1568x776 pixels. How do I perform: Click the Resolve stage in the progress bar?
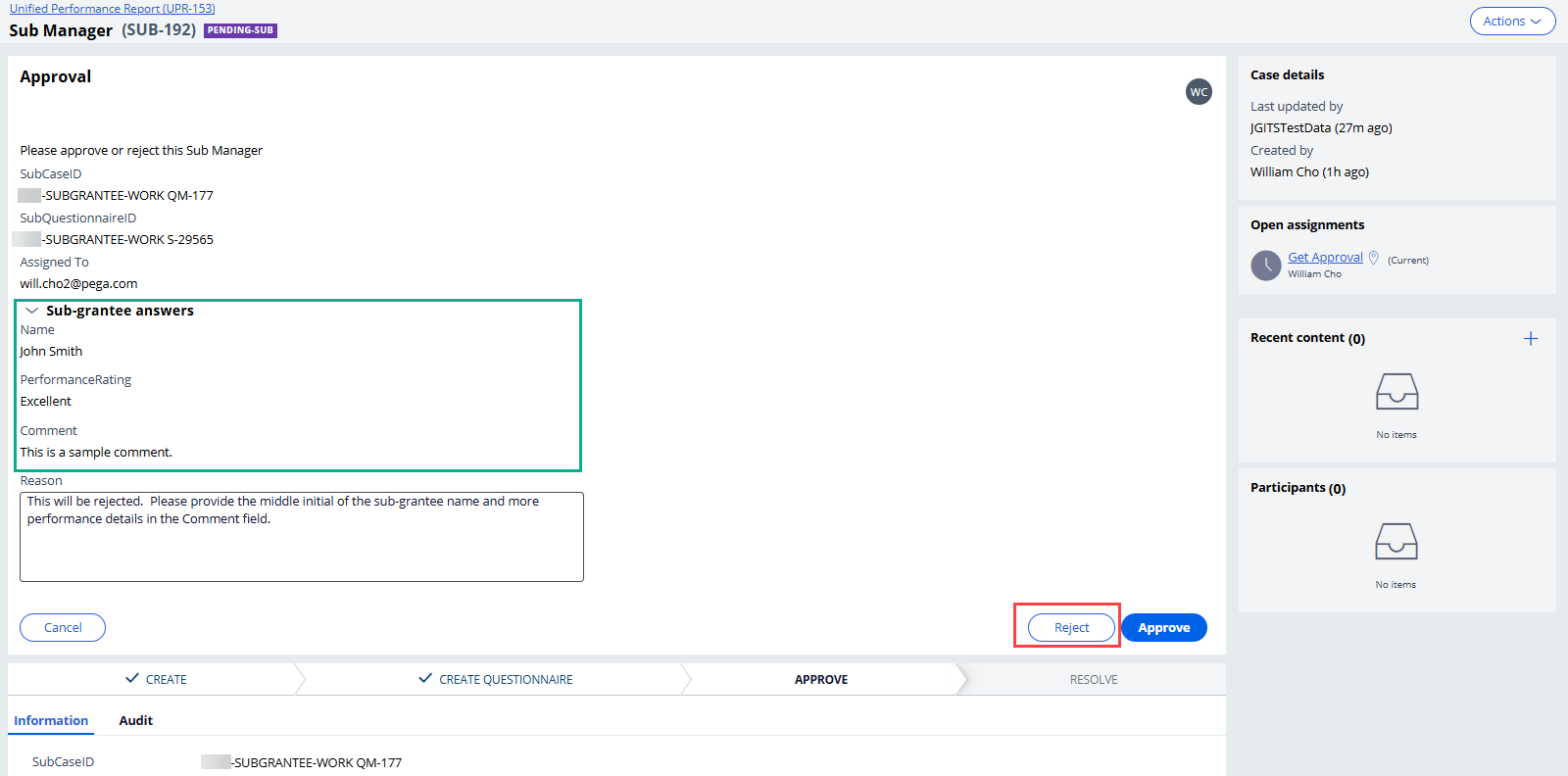click(1093, 680)
